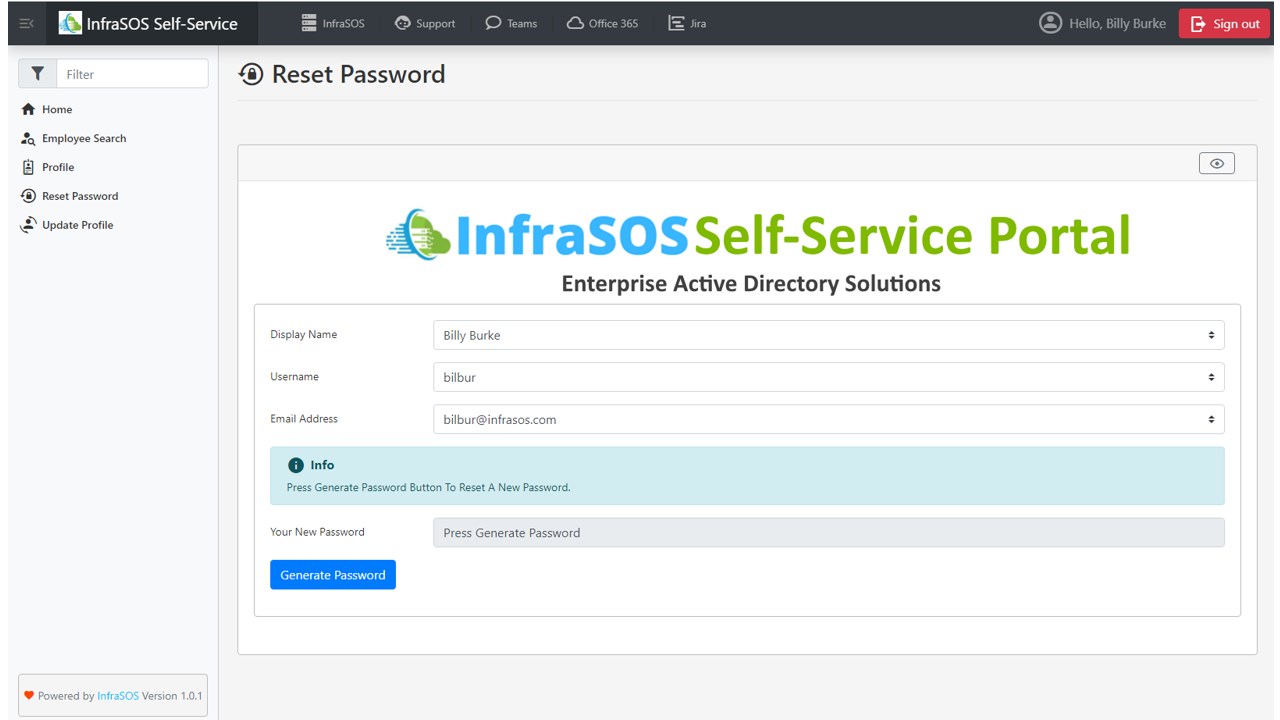Expand the Username dropdown

click(828, 377)
